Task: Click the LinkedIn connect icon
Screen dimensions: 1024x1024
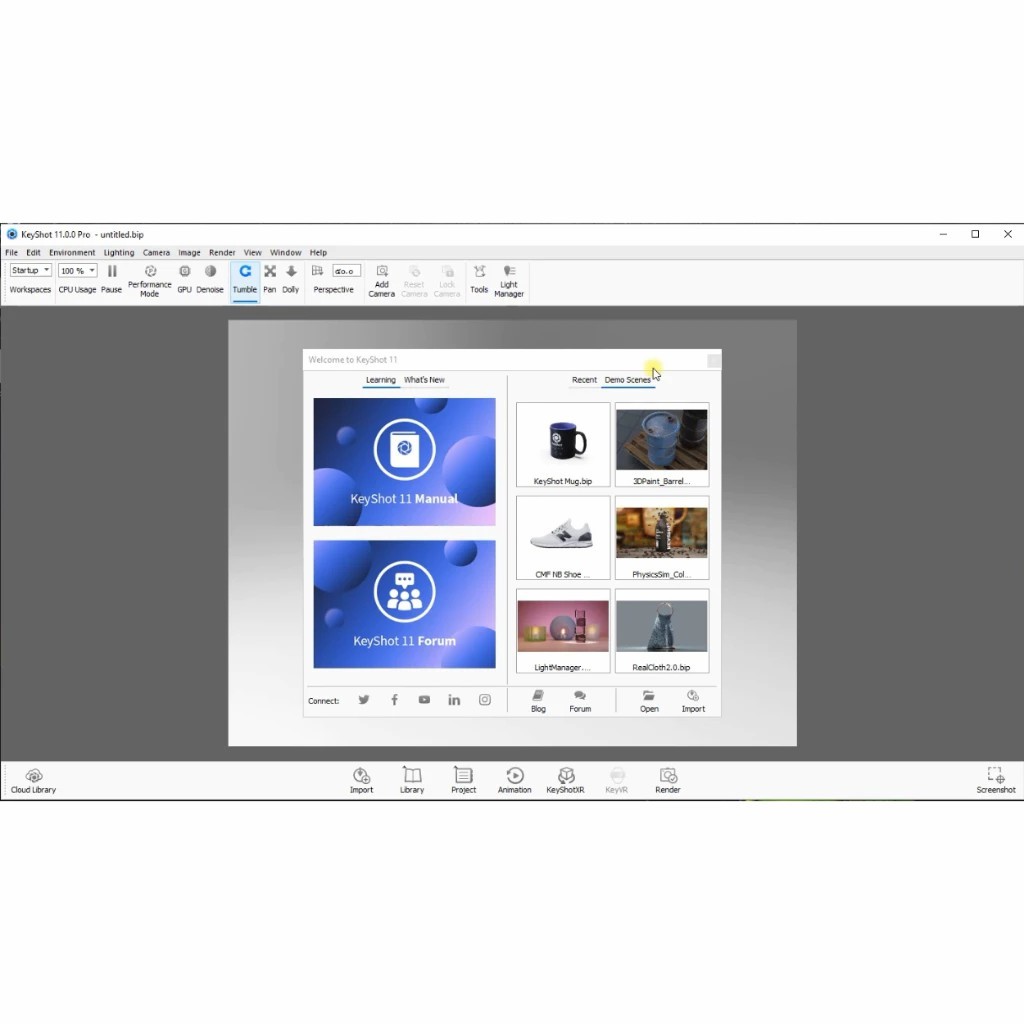Action: tap(454, 700)
